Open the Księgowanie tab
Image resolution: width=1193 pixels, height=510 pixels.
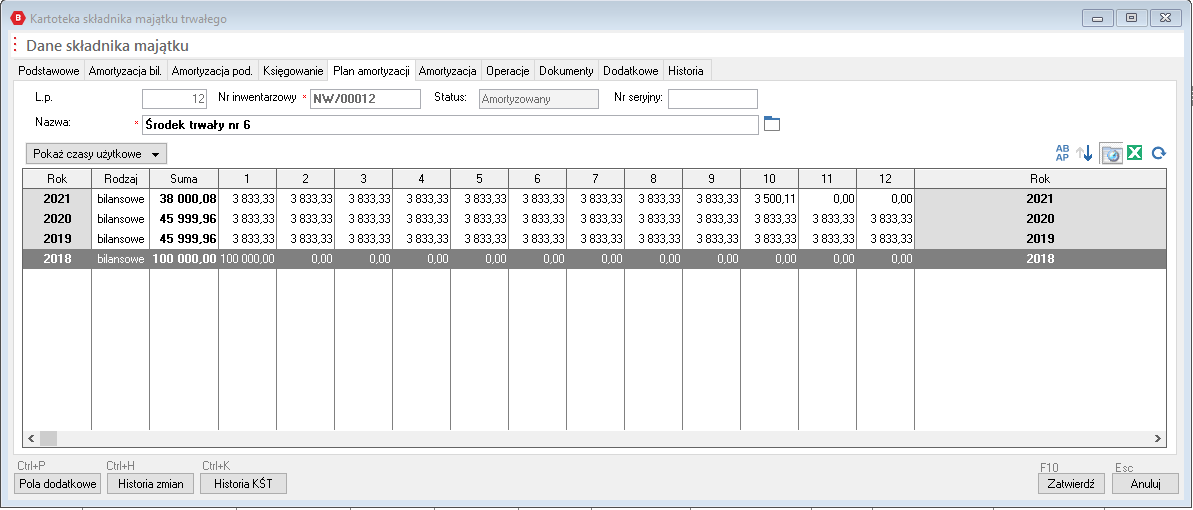pos(293,71)
